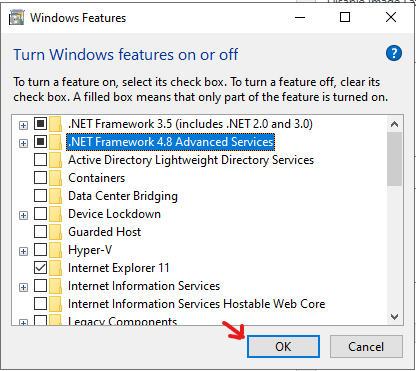Select .NET Framework 4.8 Advanced Services label
The height and width of the screenshot is (371, 416).
171,142
